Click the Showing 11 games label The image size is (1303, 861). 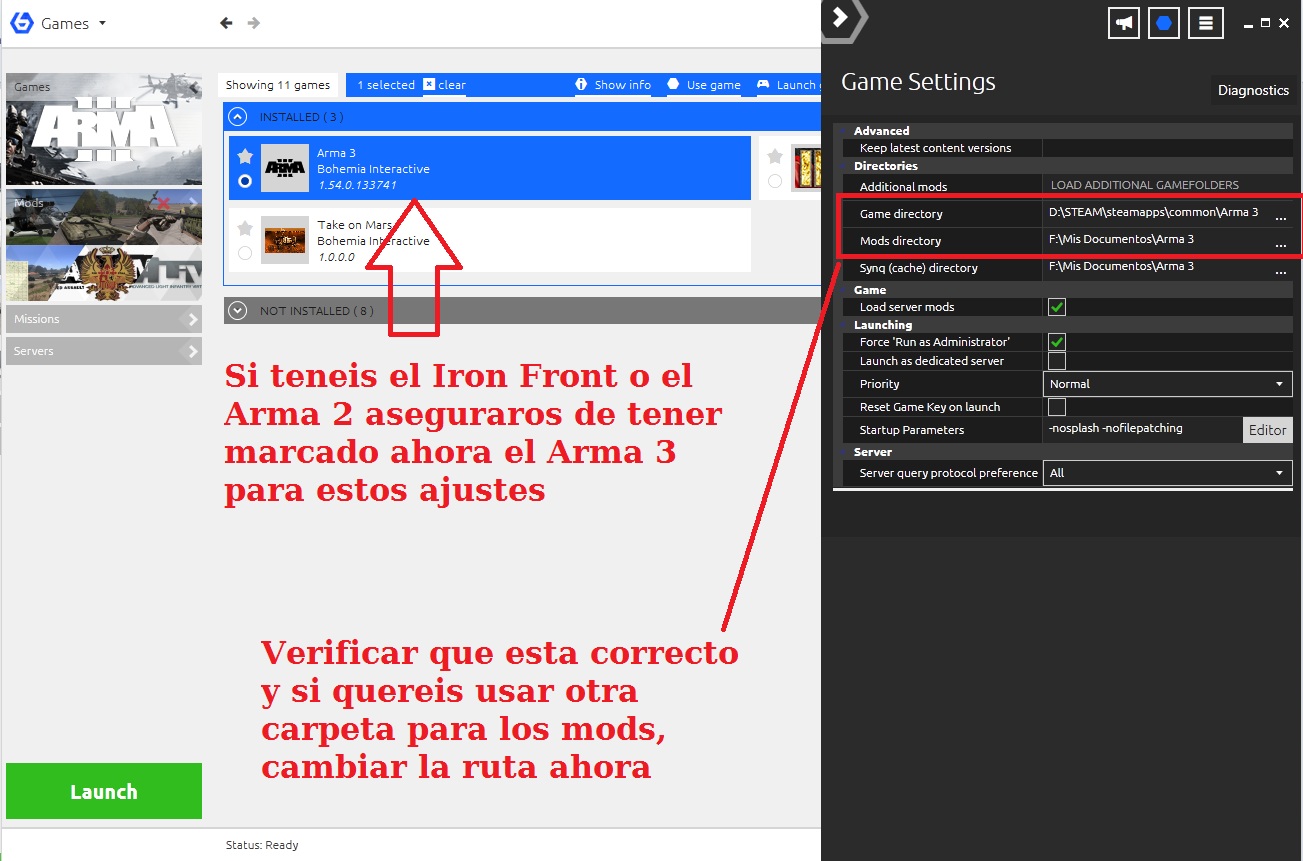(278, 85)
